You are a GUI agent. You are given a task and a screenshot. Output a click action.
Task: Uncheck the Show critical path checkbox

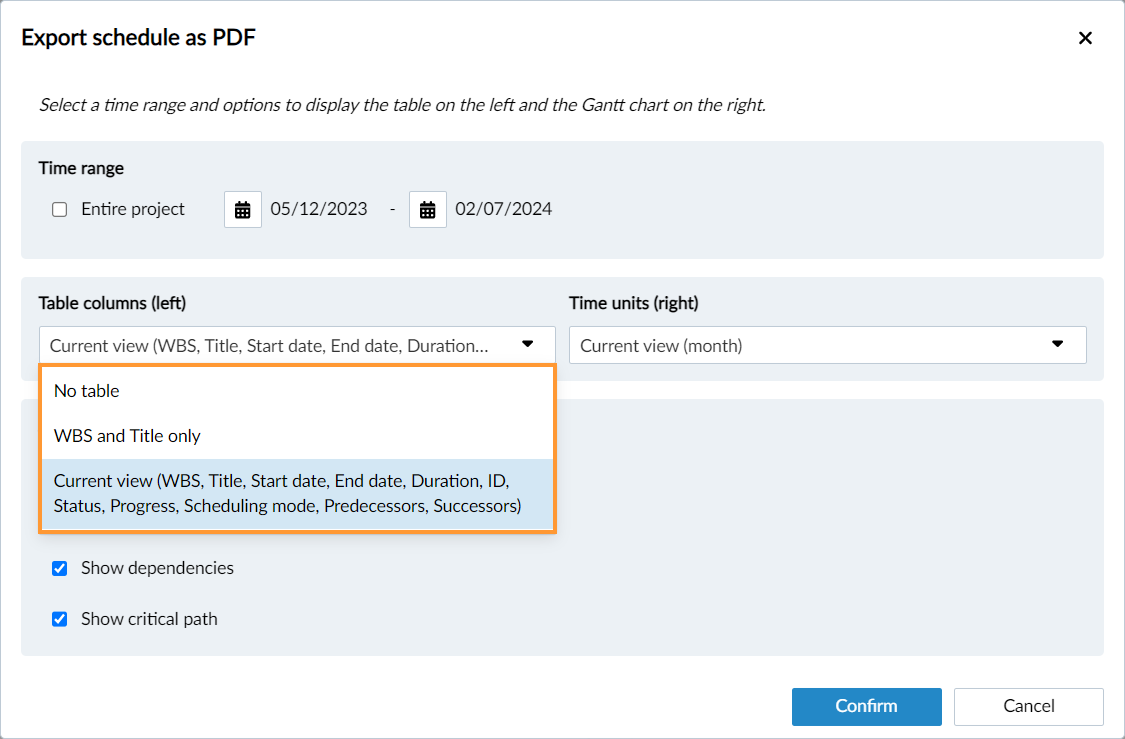60,619
